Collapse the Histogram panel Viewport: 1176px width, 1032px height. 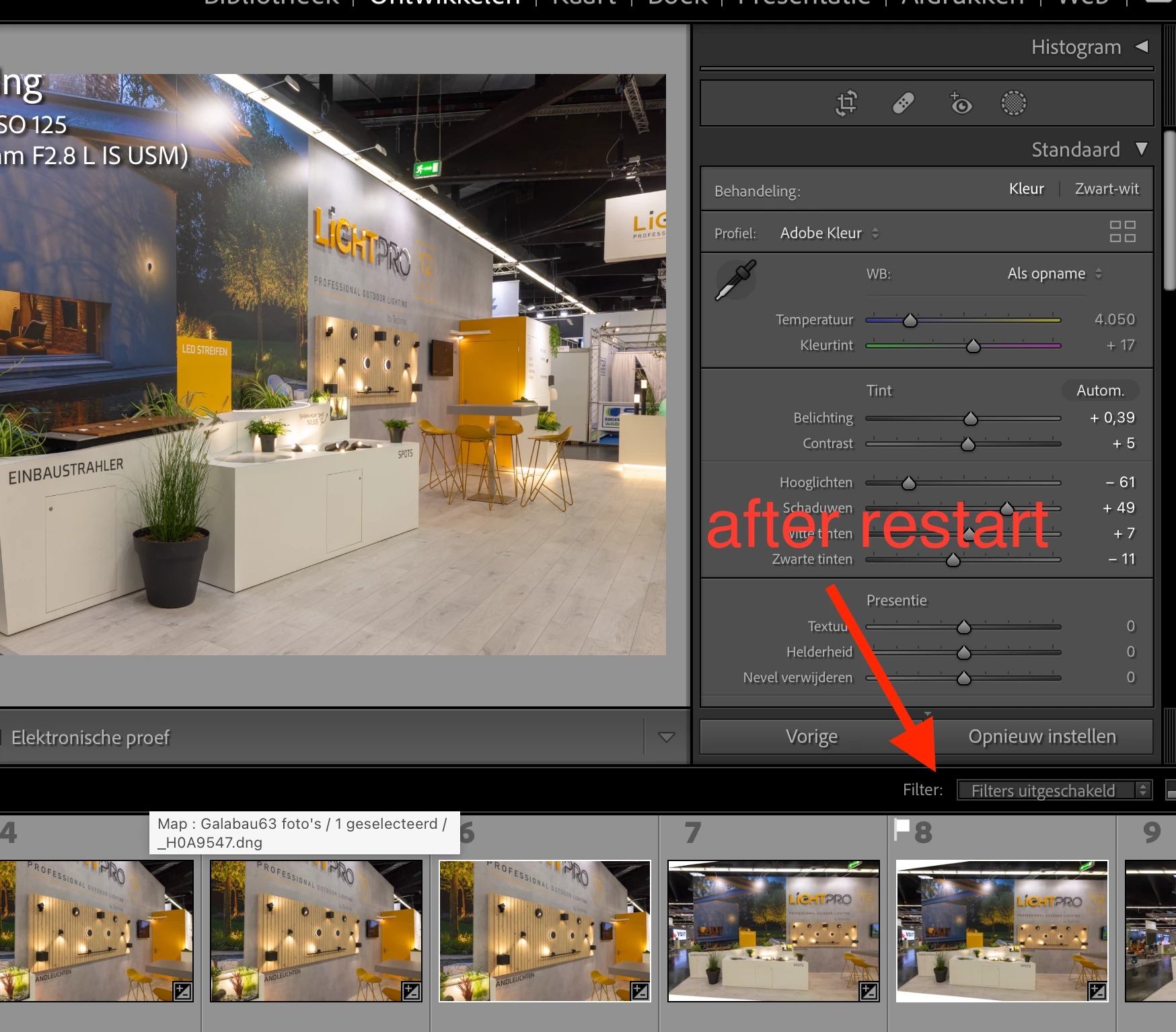(1142, 46)
